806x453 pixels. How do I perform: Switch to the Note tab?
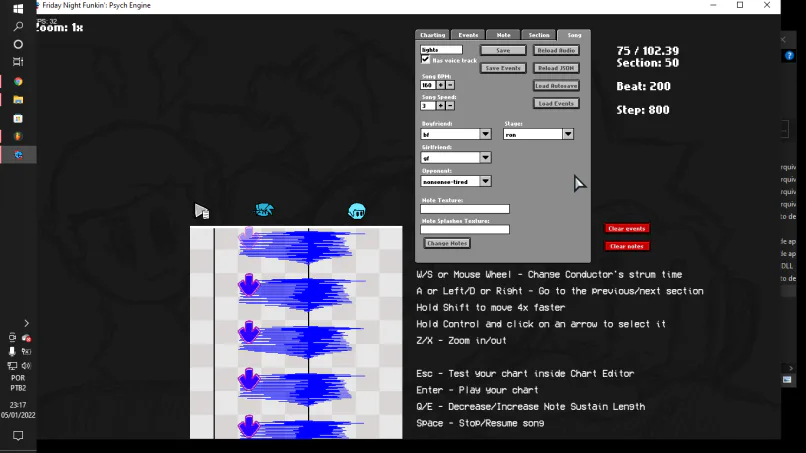(503, 35)
